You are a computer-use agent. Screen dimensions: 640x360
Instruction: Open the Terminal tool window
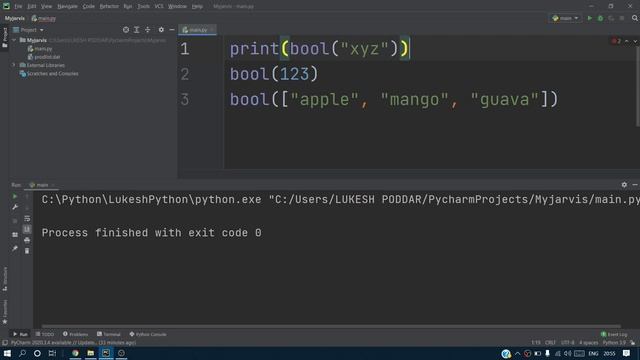pos(109,334)
